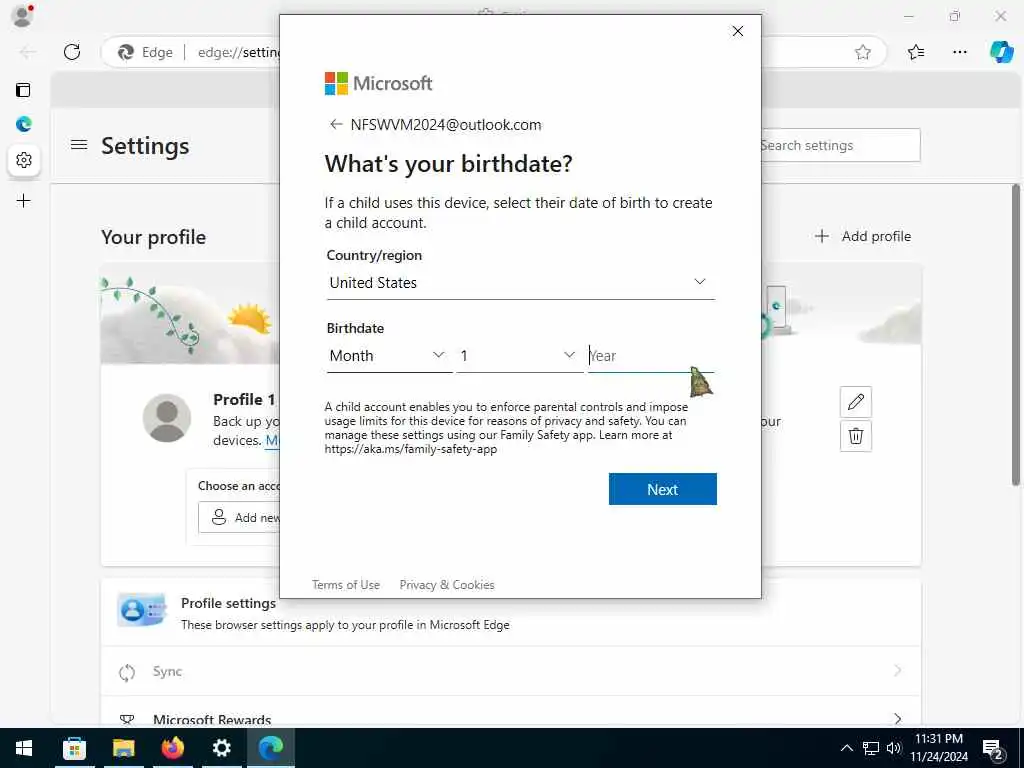1024x768 pixels.
Task: Click the taskbar clock and date
Action: [x=939, y=748]
